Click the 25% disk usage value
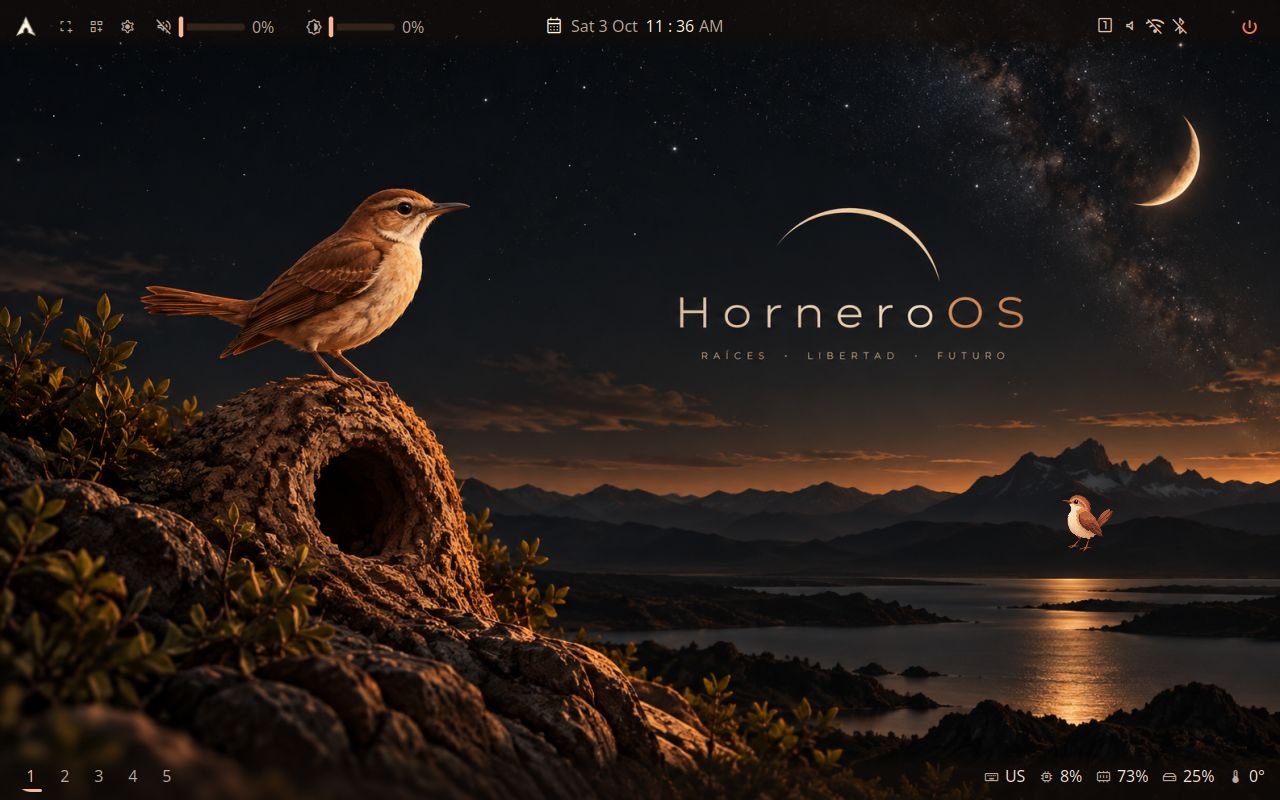Image resolution: width=1280 pixels, height=800 pixels. pyautogui.click(x=1199, y=776)
